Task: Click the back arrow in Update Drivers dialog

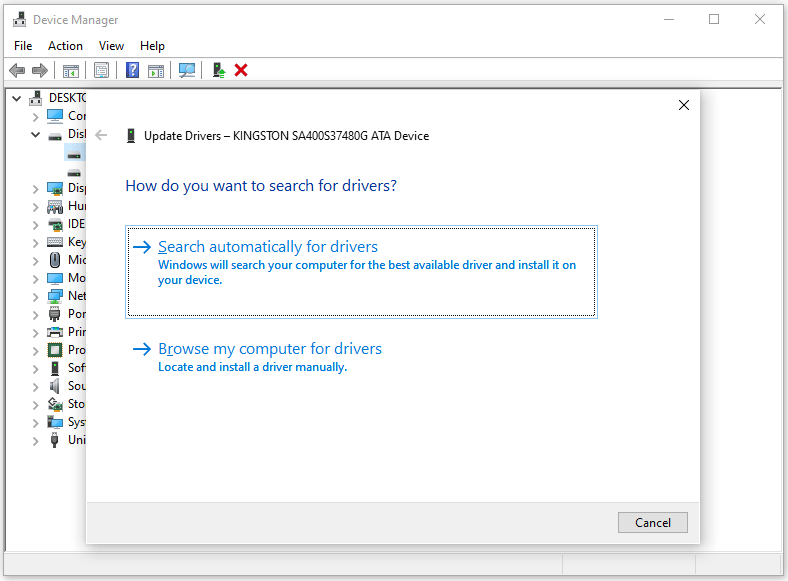Action: click(102, 135)
